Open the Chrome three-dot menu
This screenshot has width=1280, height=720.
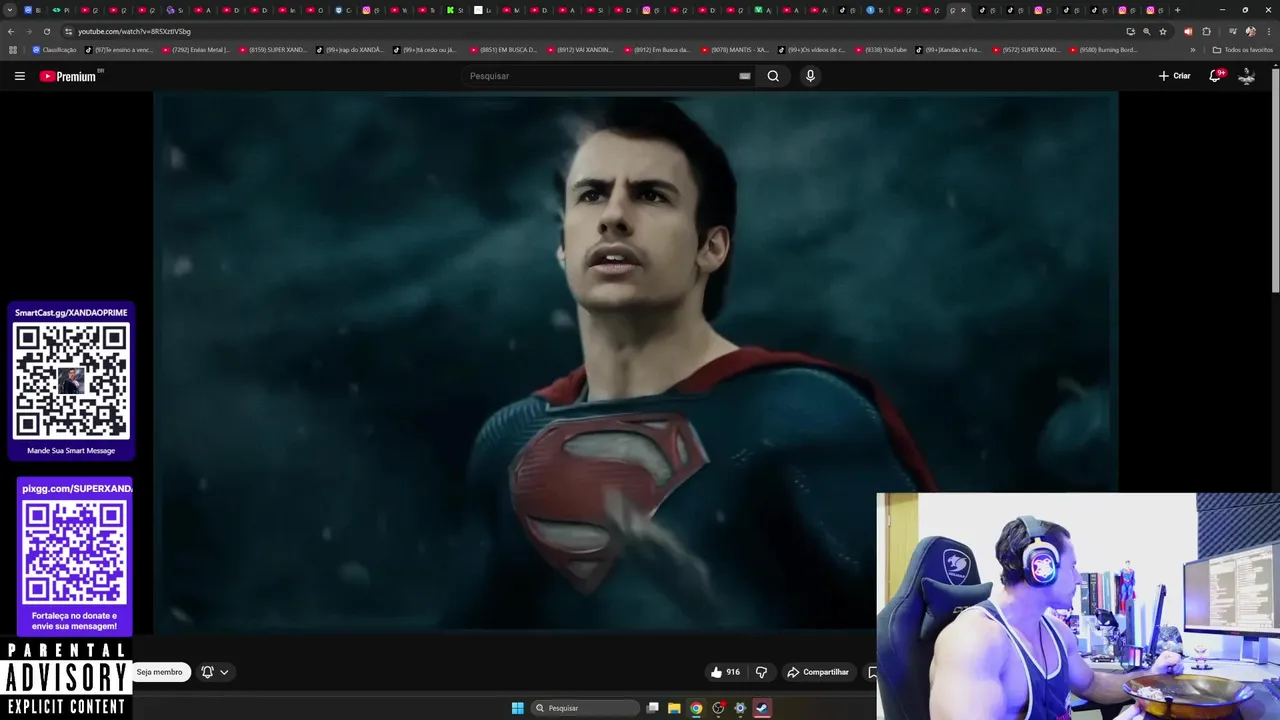coord(1269,31)
